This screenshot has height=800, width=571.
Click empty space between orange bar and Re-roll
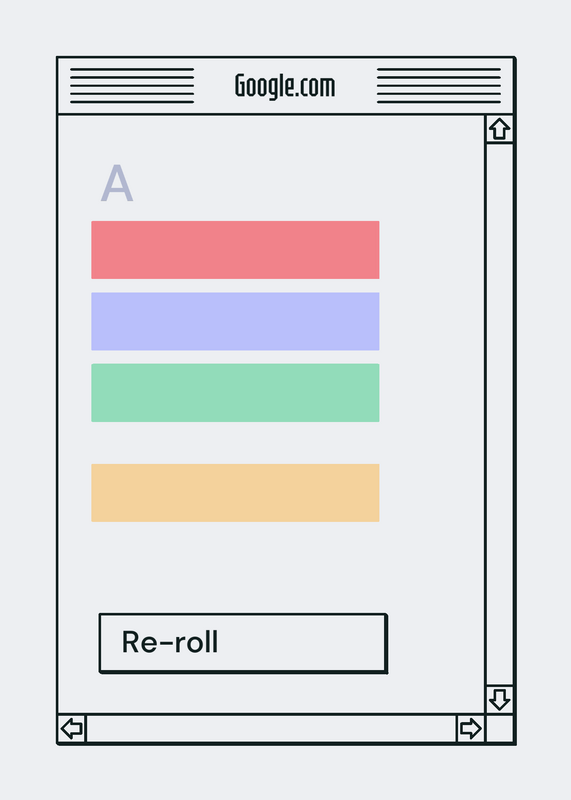235,567
